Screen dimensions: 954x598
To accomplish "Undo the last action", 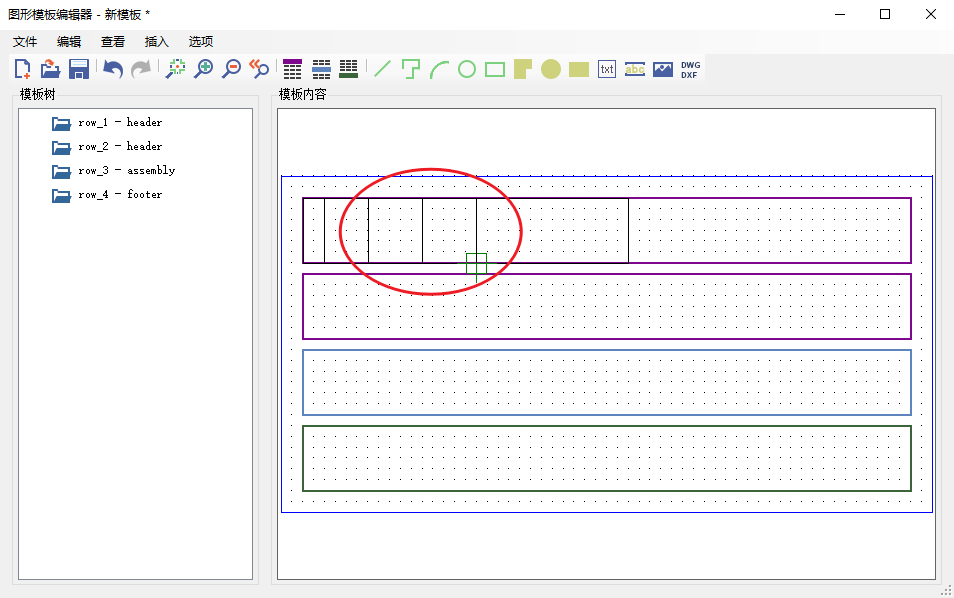I will [113, 69].
